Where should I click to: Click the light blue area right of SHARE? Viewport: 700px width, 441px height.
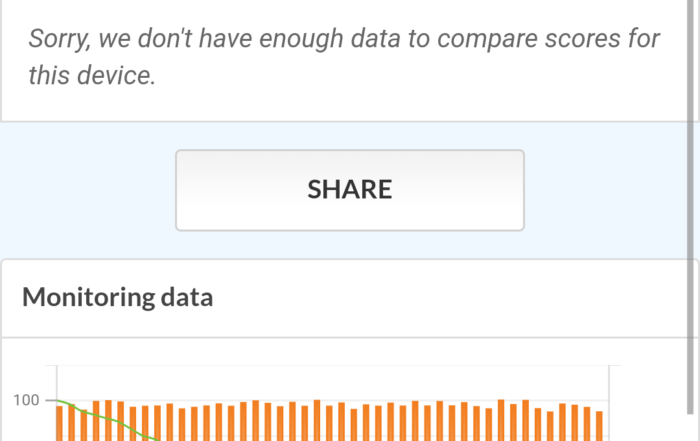tap(610, 190)
